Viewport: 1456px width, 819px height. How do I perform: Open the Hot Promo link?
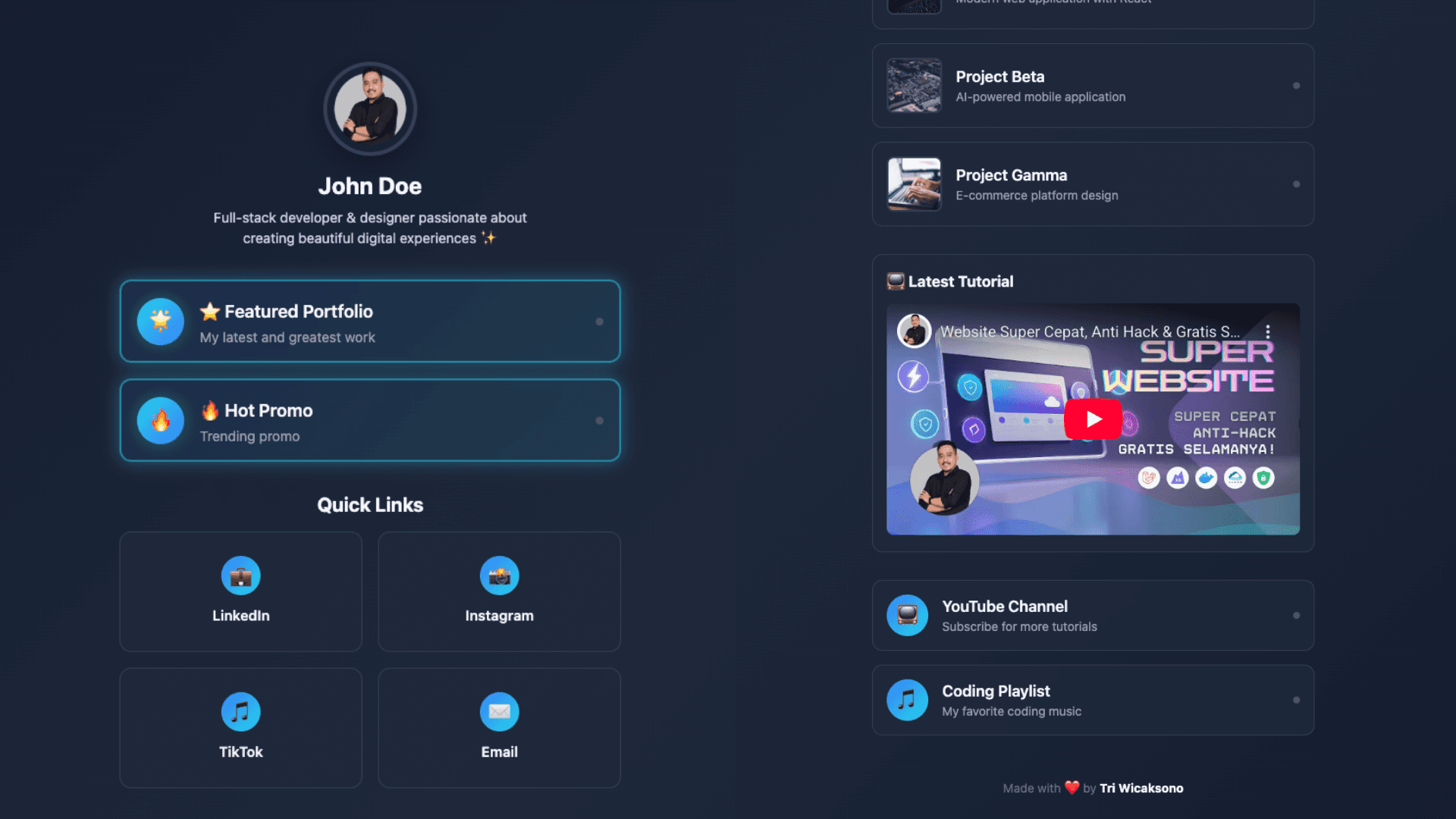point(370,420)
